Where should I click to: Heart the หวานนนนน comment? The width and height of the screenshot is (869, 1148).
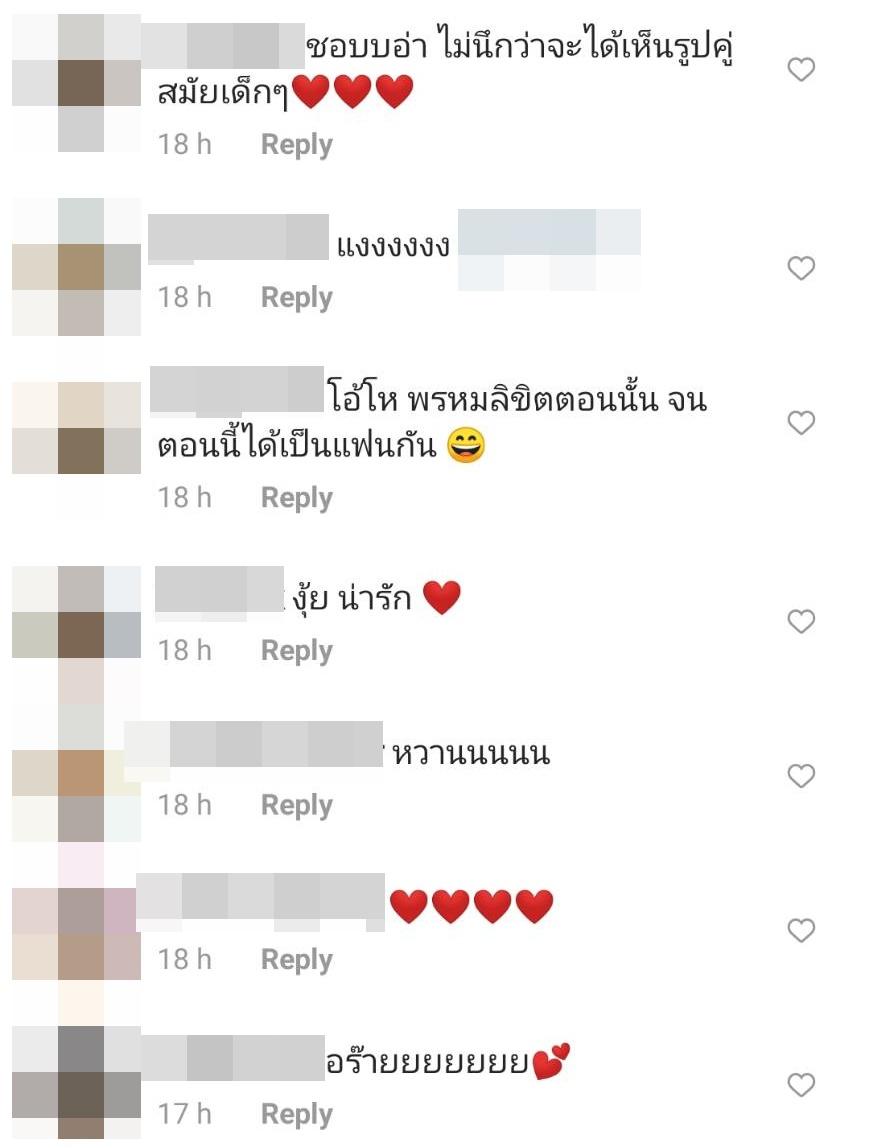pos(801,775)
